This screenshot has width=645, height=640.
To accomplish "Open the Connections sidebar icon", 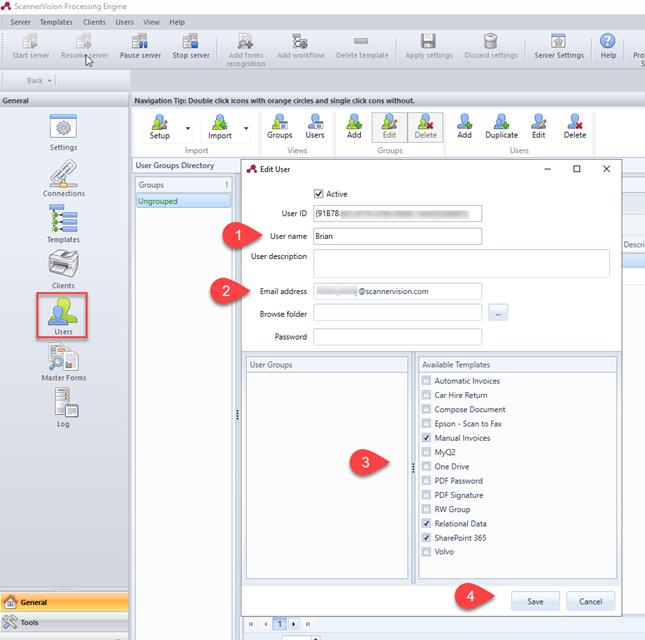I will point(63,174).
